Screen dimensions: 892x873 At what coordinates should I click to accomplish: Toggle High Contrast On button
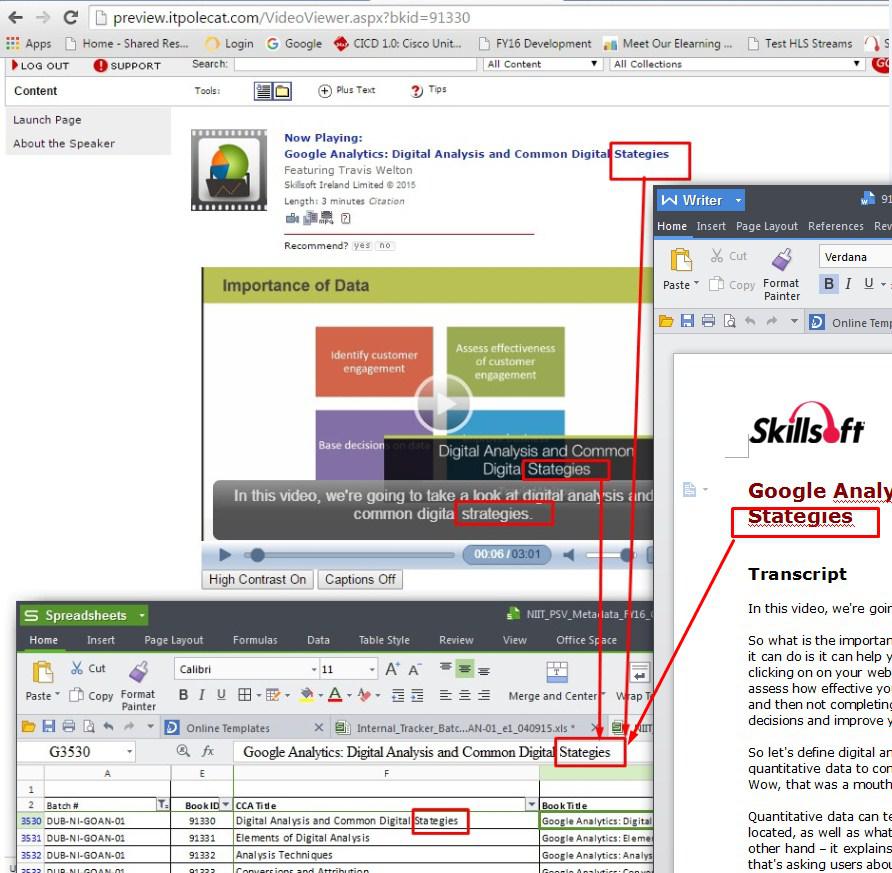point(257,579)
